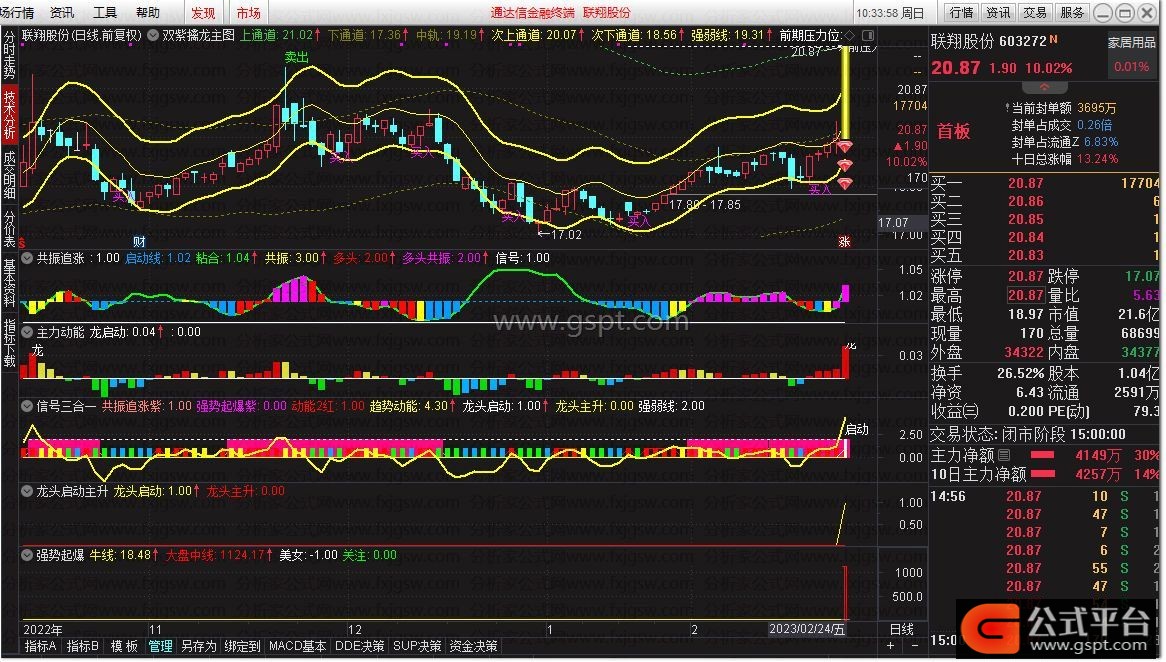Open the 分时走势 sidebar view
Screen dimensions: 1166x662
[x=9, y=54]
